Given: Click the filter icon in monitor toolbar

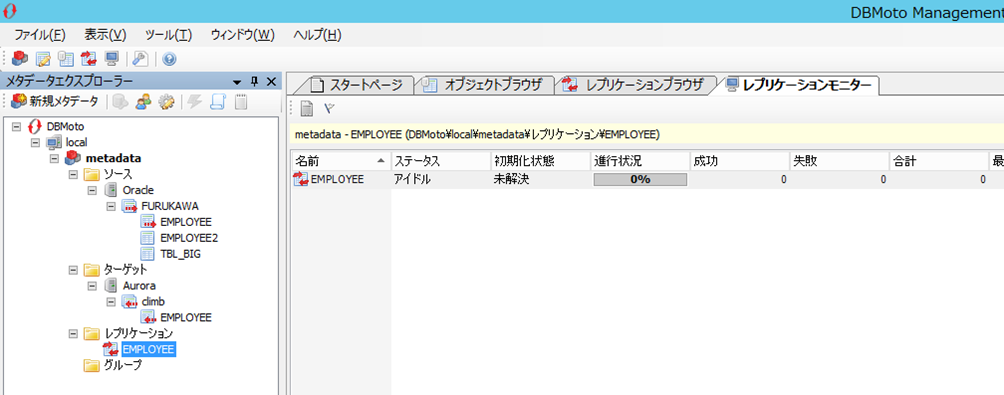Looking at the screenshot, I should click(x=329, y=108).
